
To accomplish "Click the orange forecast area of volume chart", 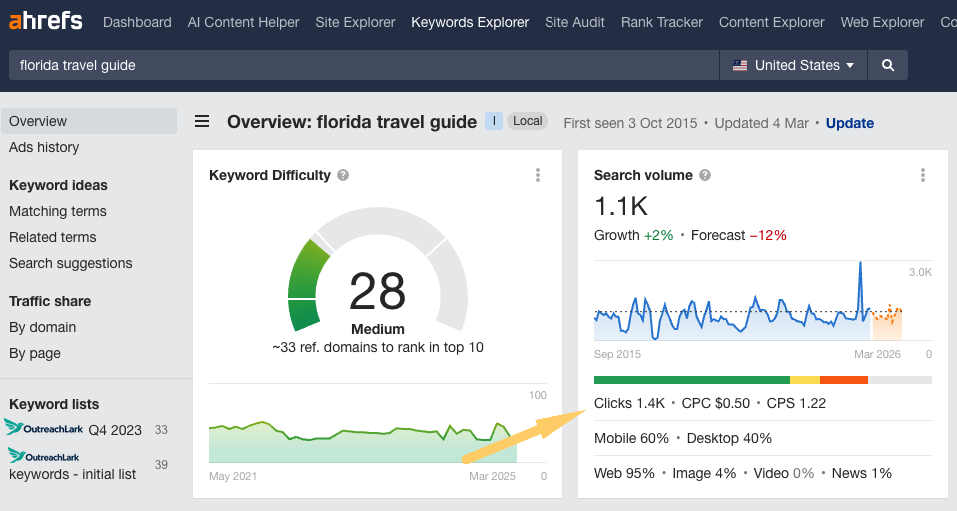I will pos(887,322).
